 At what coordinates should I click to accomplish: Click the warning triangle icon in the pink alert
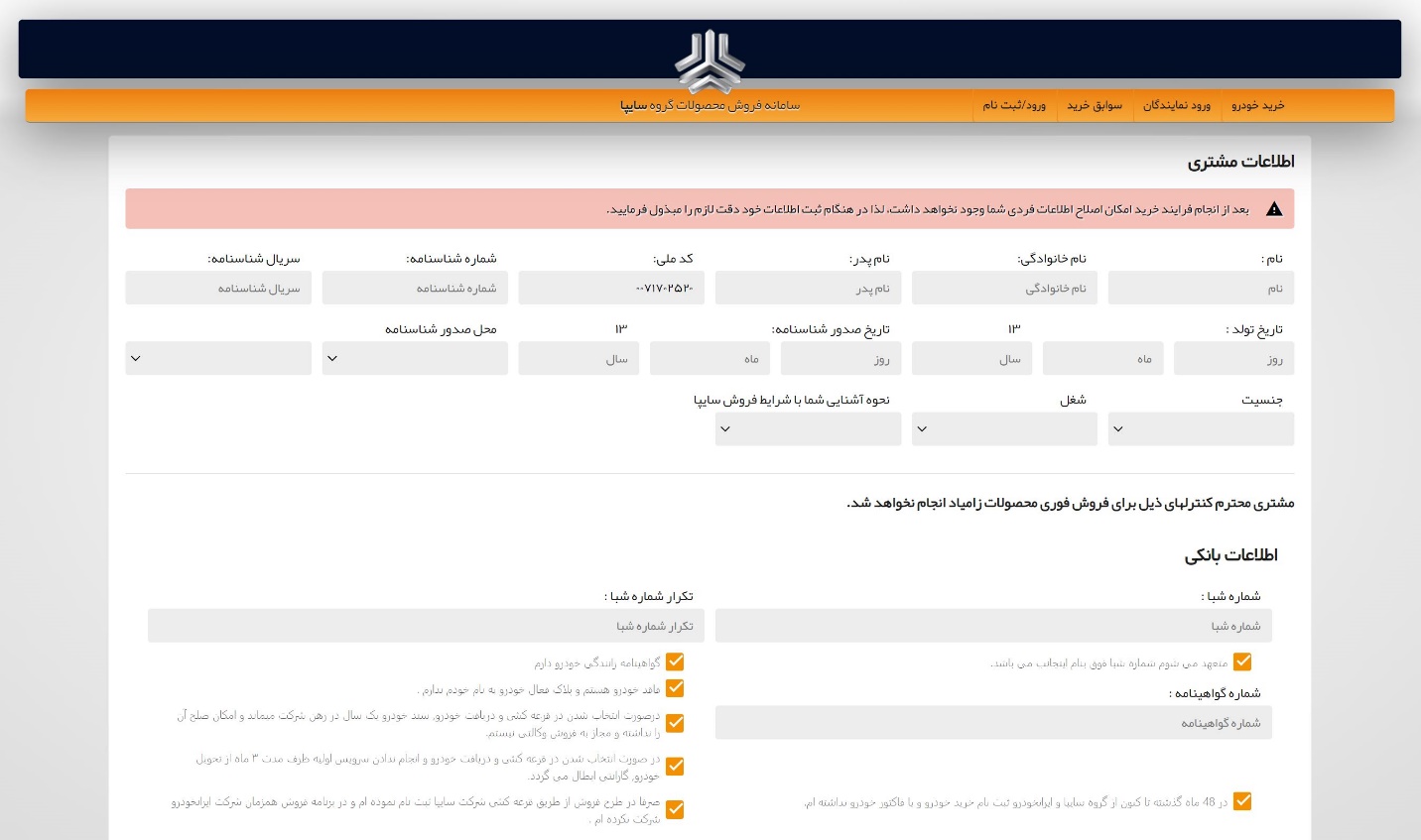point(1274,209)
